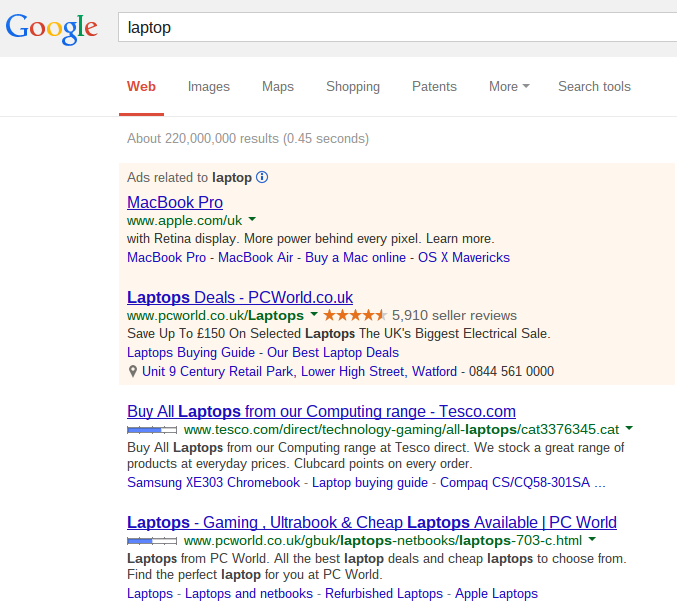Click the PageRank bar next to pcworld.co.uk/gbuk URL
This screenshot has height=612, width=677.
pos(152,541)
